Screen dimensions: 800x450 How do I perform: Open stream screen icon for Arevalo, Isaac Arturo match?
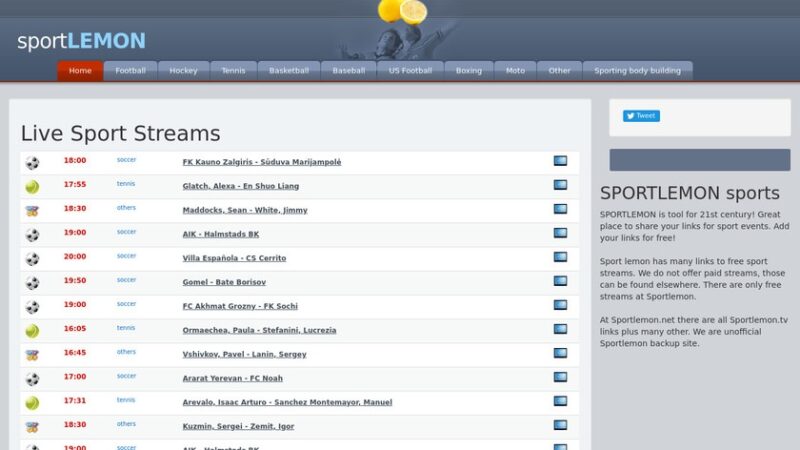560,401
